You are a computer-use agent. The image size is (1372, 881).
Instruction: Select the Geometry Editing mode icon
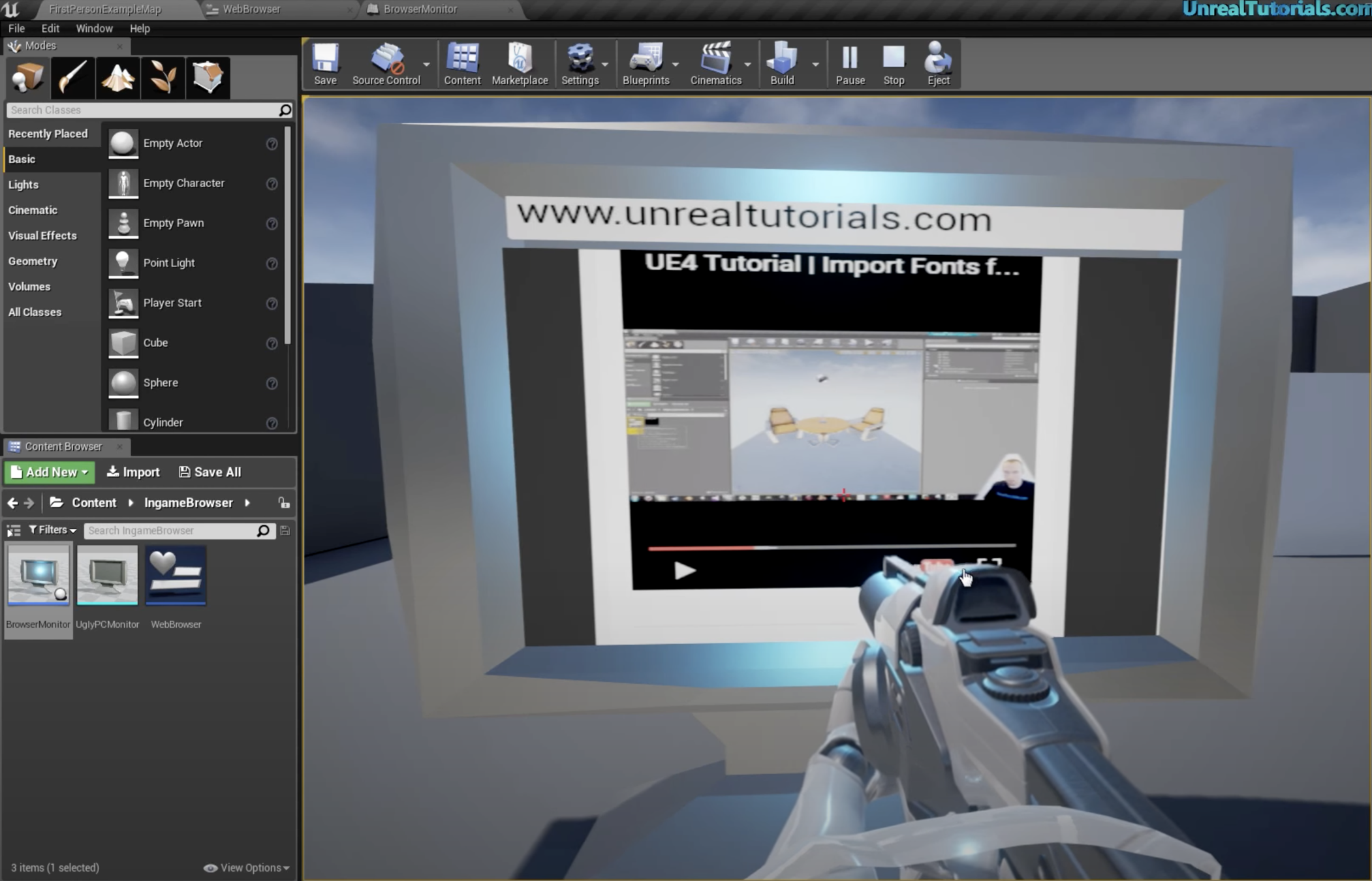pos(208,78)
